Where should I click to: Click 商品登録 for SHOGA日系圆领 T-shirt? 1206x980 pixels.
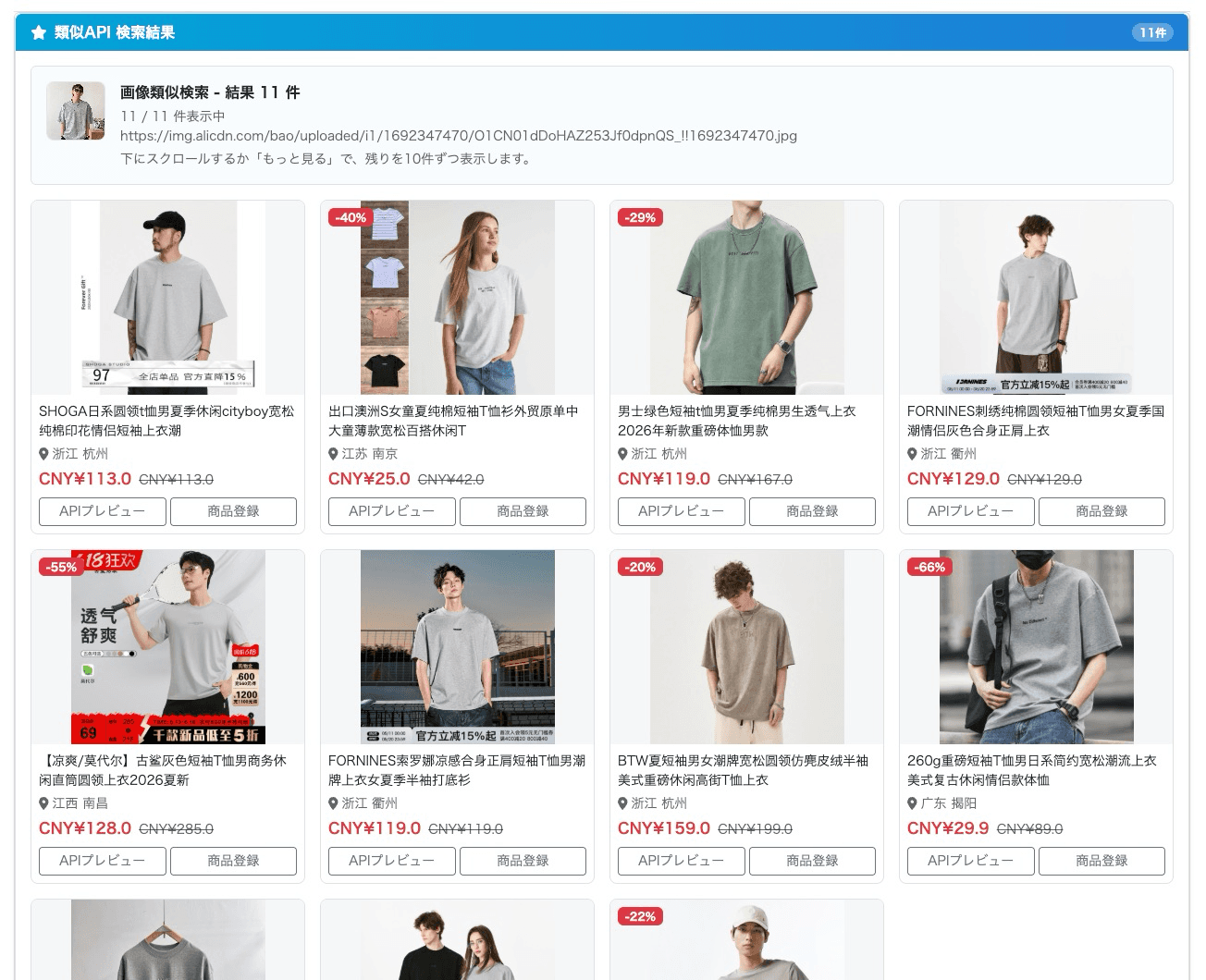pos(233,511)
